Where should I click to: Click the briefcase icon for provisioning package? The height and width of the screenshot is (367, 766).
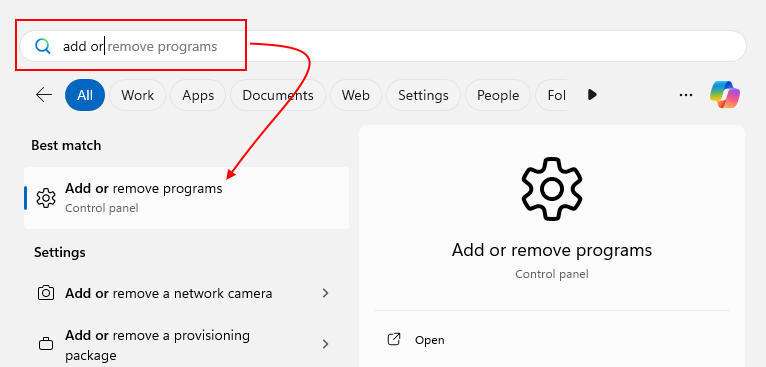tap(46, 344)
